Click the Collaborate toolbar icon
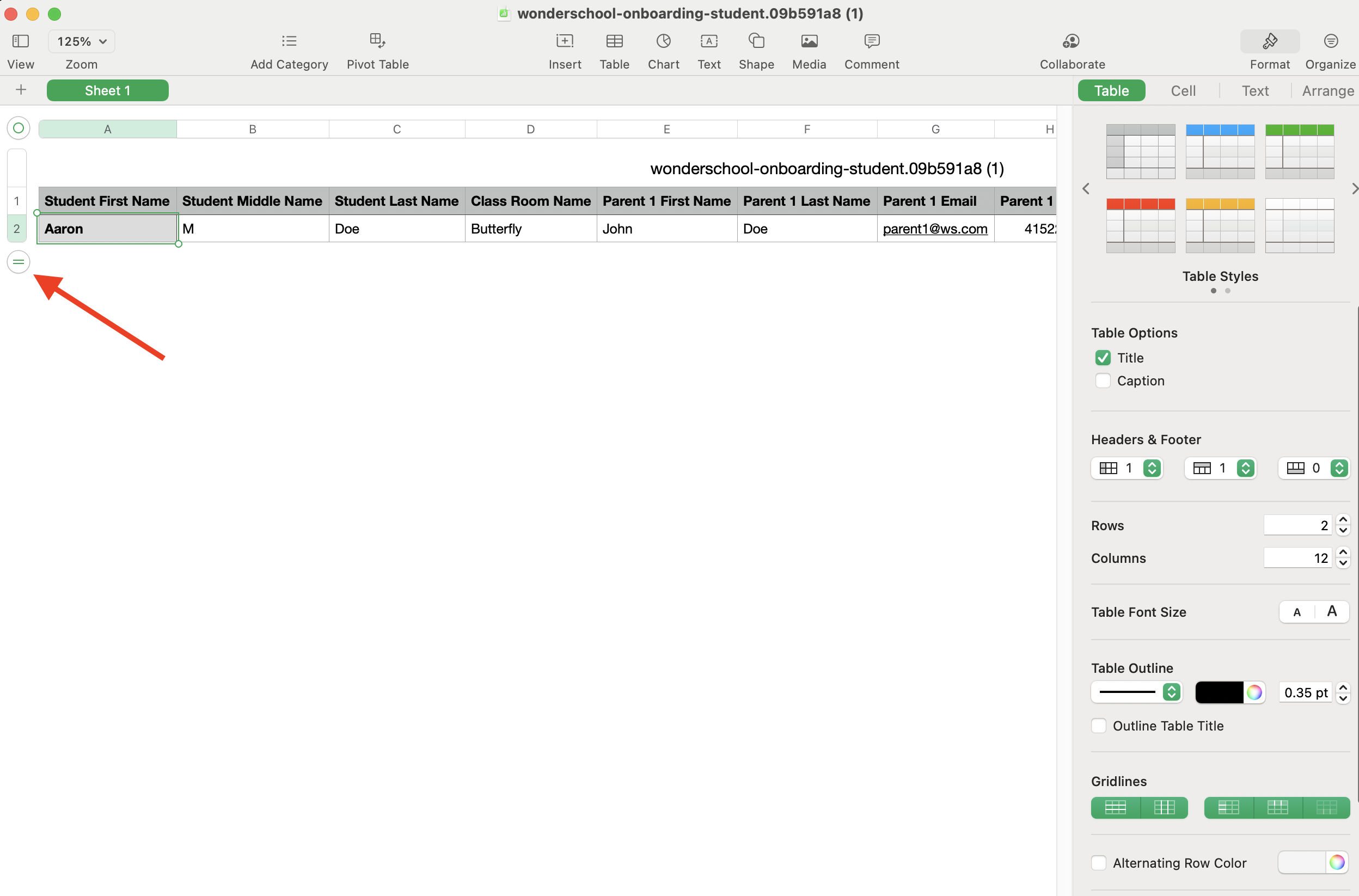 tap(1071, 41)
